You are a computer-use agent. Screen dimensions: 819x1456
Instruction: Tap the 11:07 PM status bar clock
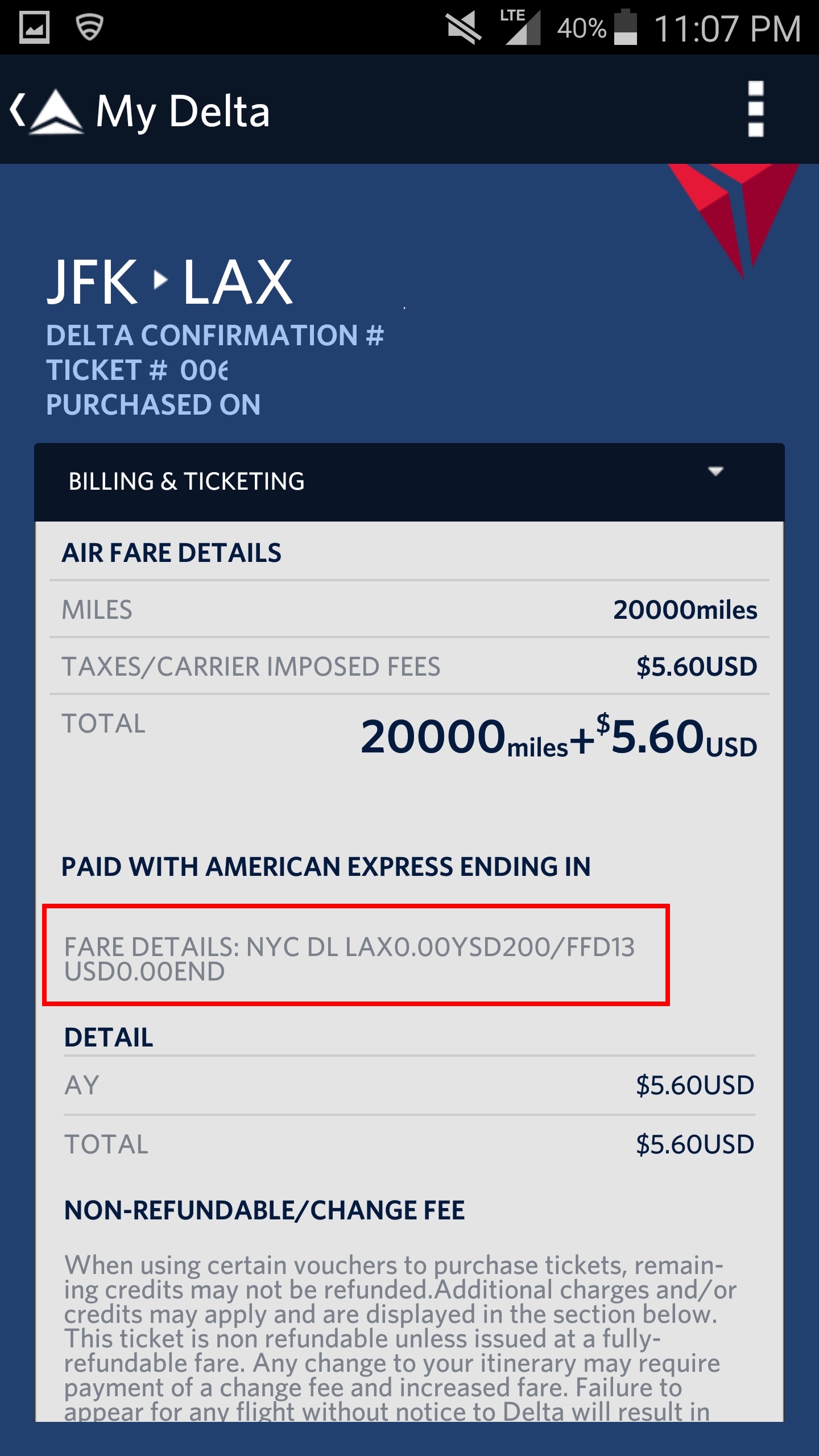727,28
